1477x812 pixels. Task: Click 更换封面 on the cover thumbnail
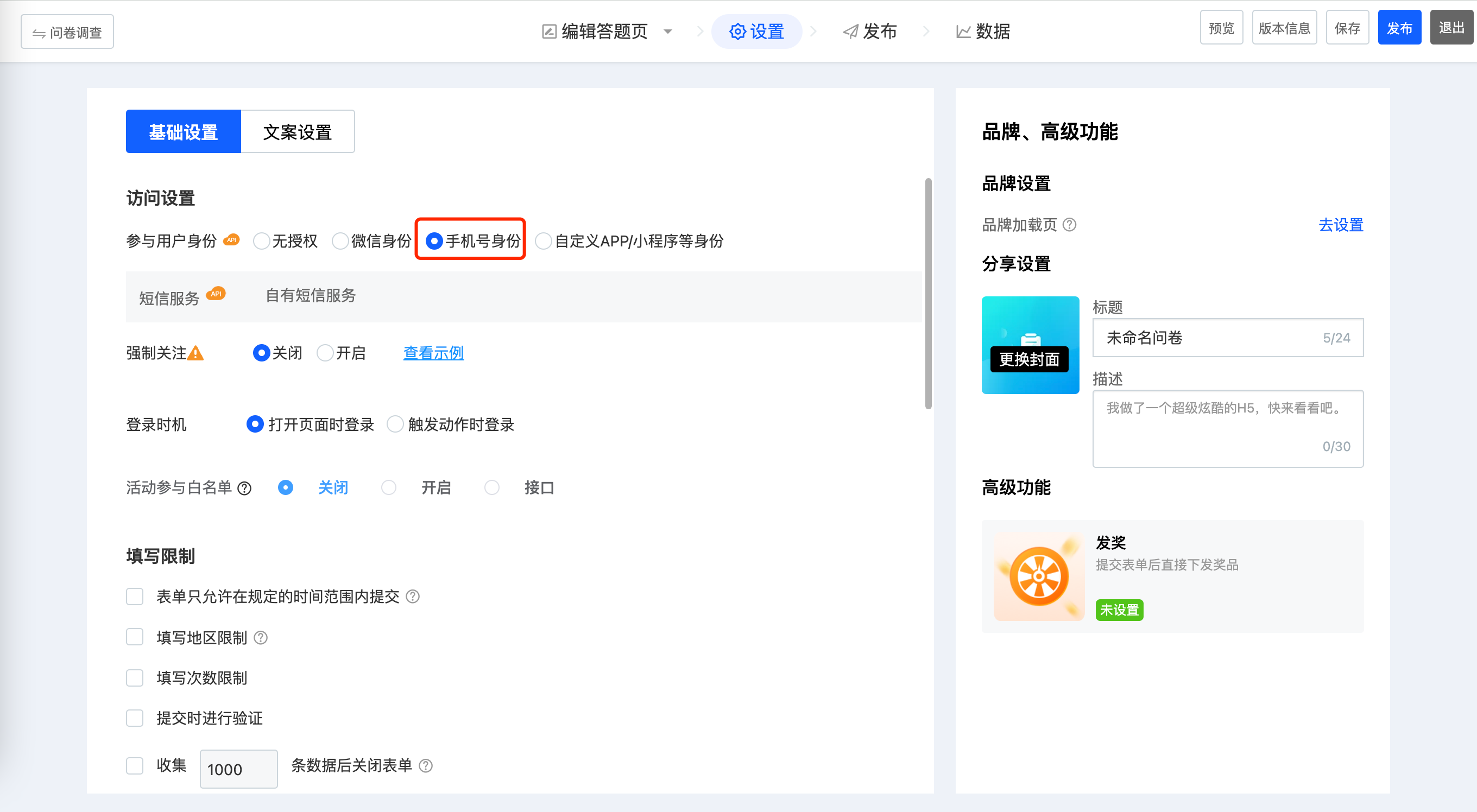(1029, 359)
